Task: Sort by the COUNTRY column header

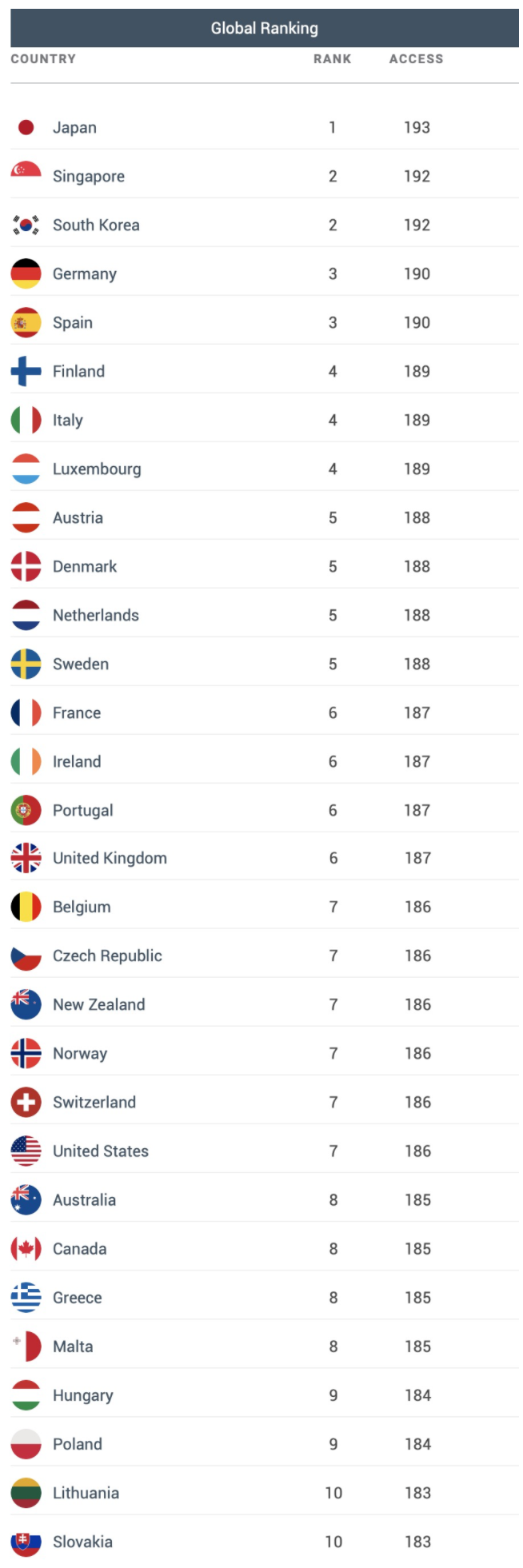Action: pyautogui.click(x=43, y=59)
